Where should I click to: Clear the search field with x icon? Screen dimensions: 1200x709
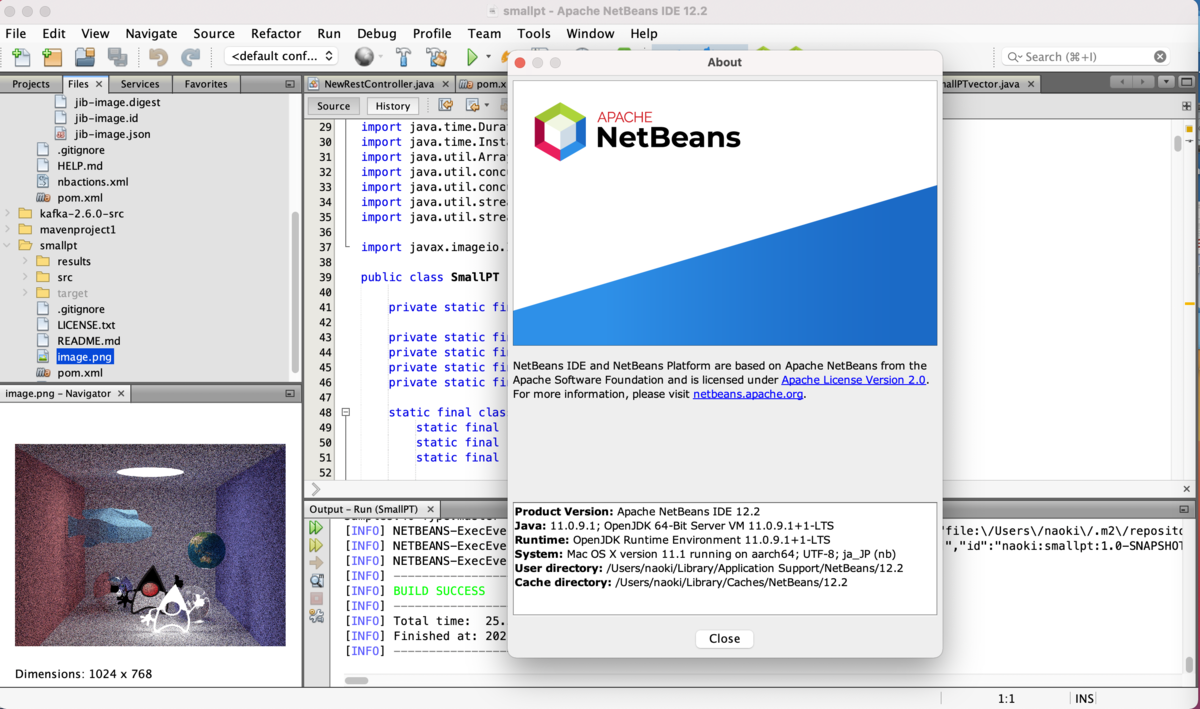tap(1160, 57)
